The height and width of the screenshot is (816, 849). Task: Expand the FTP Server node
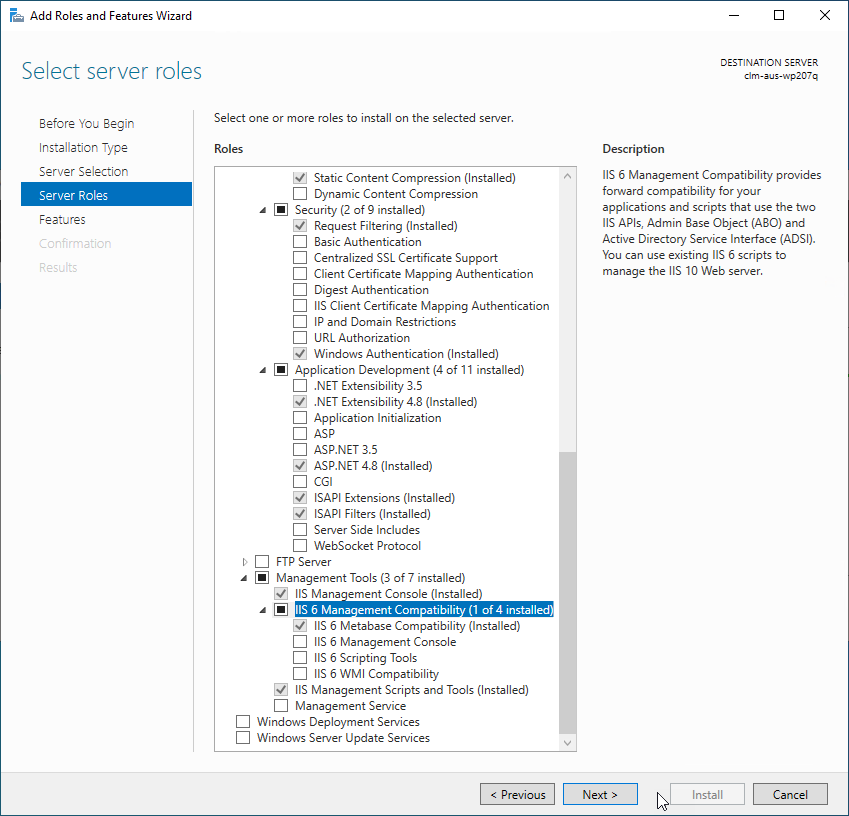click(245, 562)
